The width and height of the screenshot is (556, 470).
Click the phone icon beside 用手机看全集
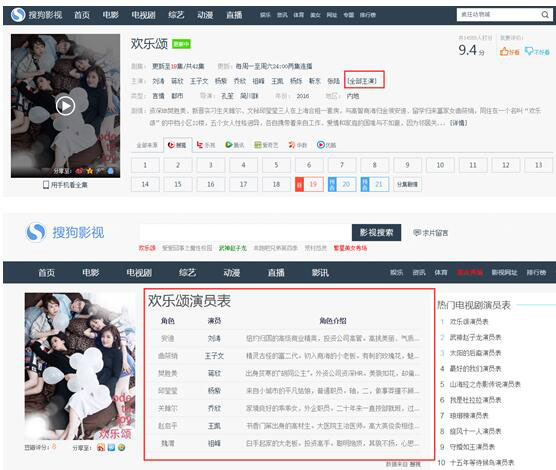(x=46, y=184)
